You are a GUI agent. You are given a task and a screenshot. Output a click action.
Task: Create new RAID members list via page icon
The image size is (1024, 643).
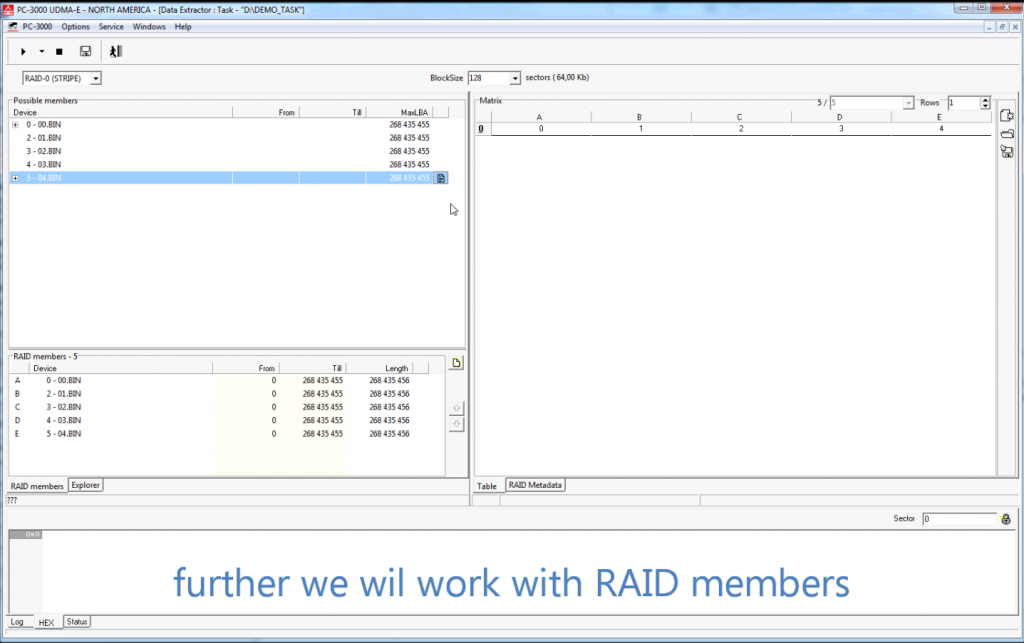[x=456, y=362]
